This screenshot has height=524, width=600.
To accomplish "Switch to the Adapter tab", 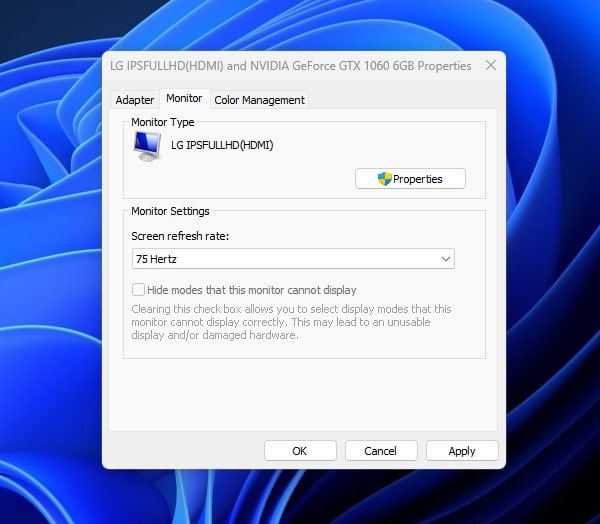I will pyautogui.click(x=135, y=100).
